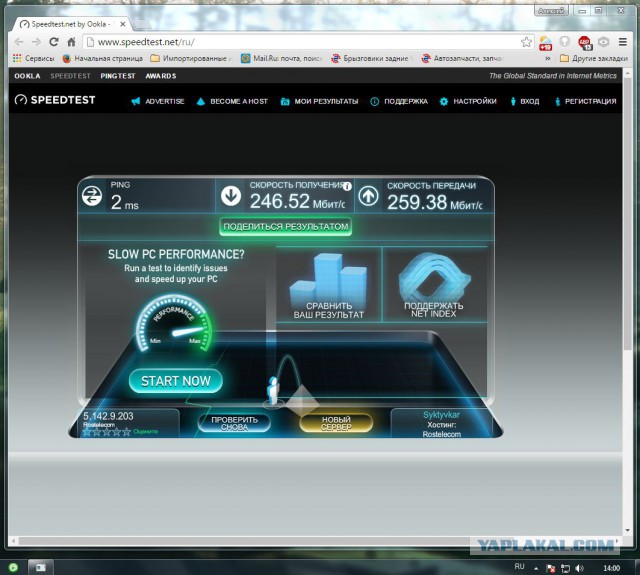
Task: Open the AWARDS menu item
Action: point(161,76)
